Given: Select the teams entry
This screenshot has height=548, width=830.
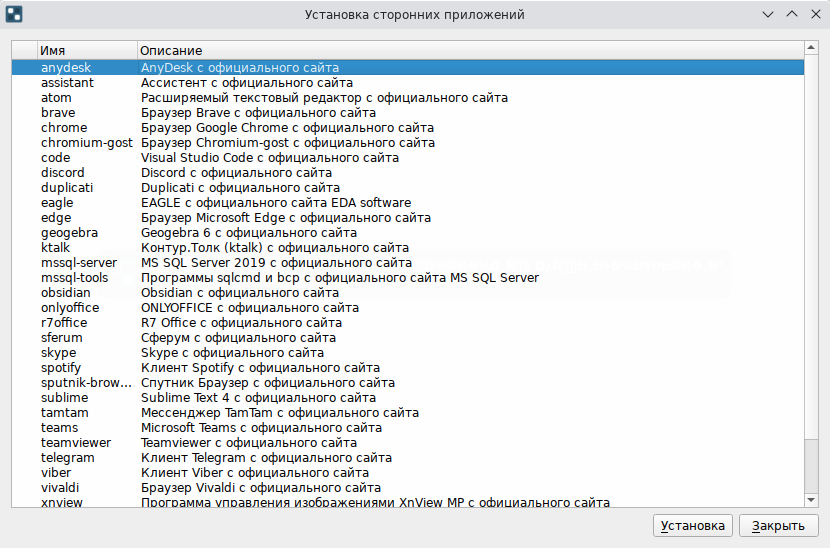Looking at the screenshot, I should pos(408,427).
